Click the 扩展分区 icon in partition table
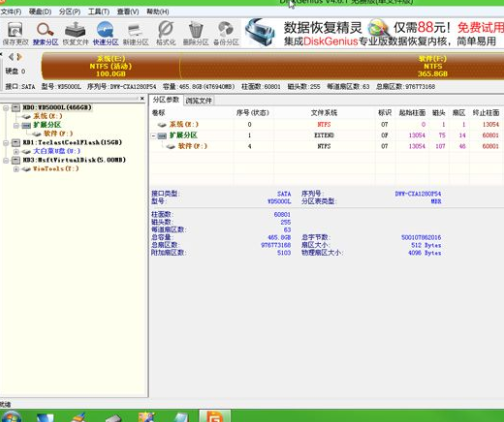The width and height of the screenshot is (504, 422). 162,135
